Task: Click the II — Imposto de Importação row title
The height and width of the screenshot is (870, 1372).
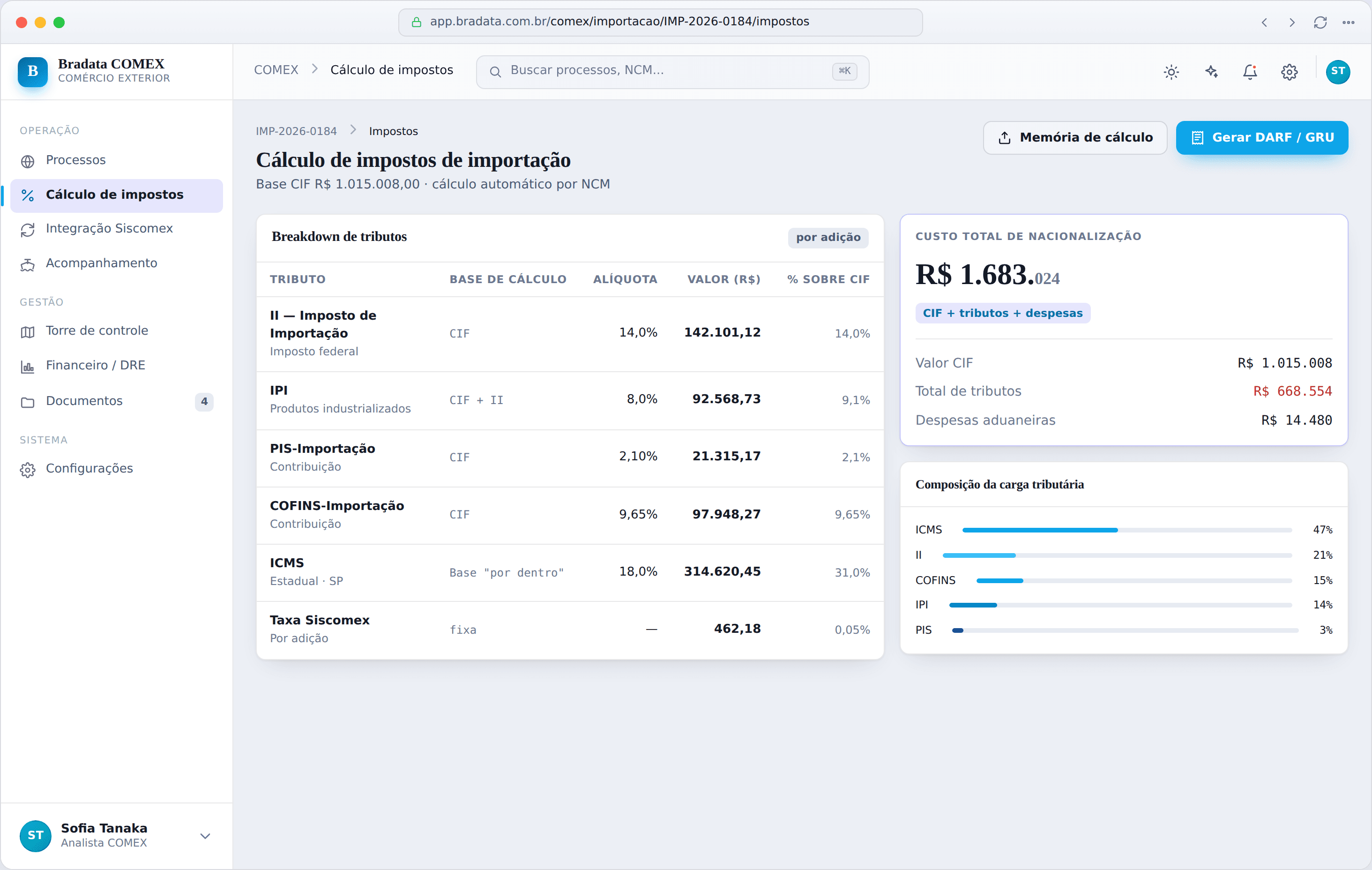Action: click(x=323, y=324)
